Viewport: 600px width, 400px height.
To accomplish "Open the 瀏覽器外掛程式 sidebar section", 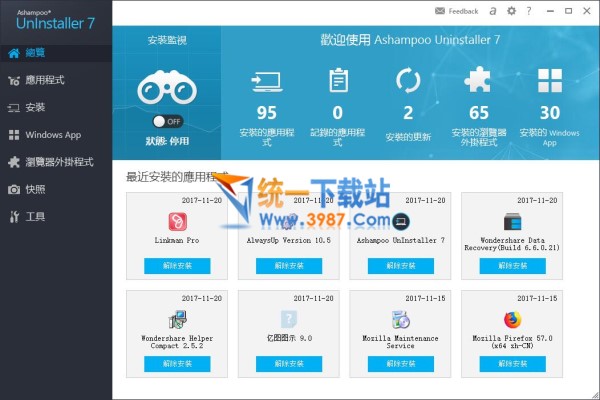I will (56, 162).
